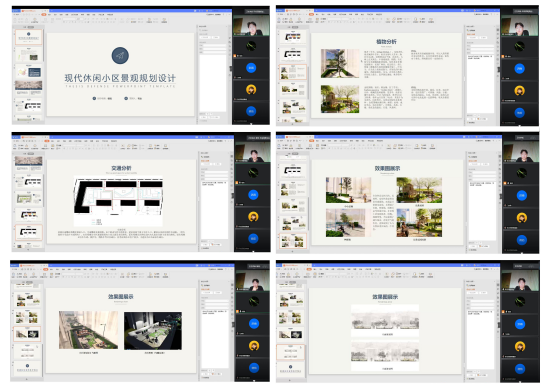Viewport: 553px width, 391px height.
Task: Click the upper sketch elevation on bottom-right slide
Action: pos(385,319)
